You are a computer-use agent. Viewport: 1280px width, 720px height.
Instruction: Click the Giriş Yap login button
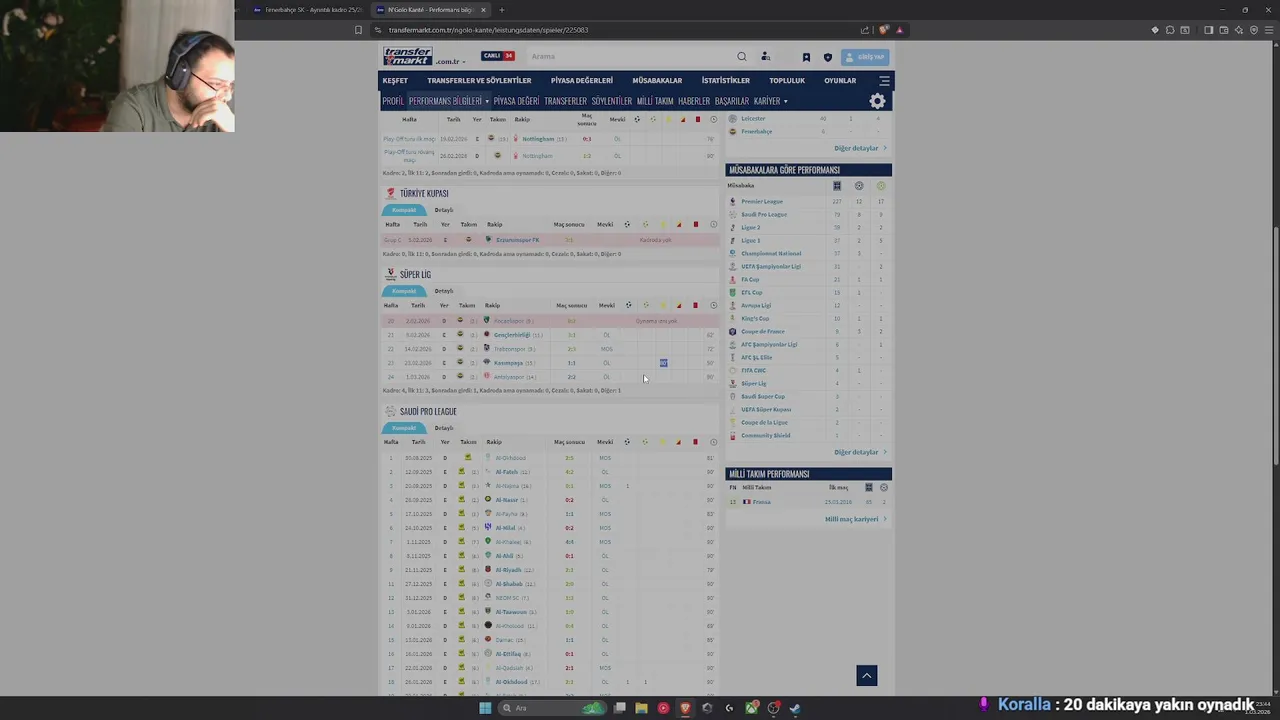pyautogui.click(x=865, y=57)
